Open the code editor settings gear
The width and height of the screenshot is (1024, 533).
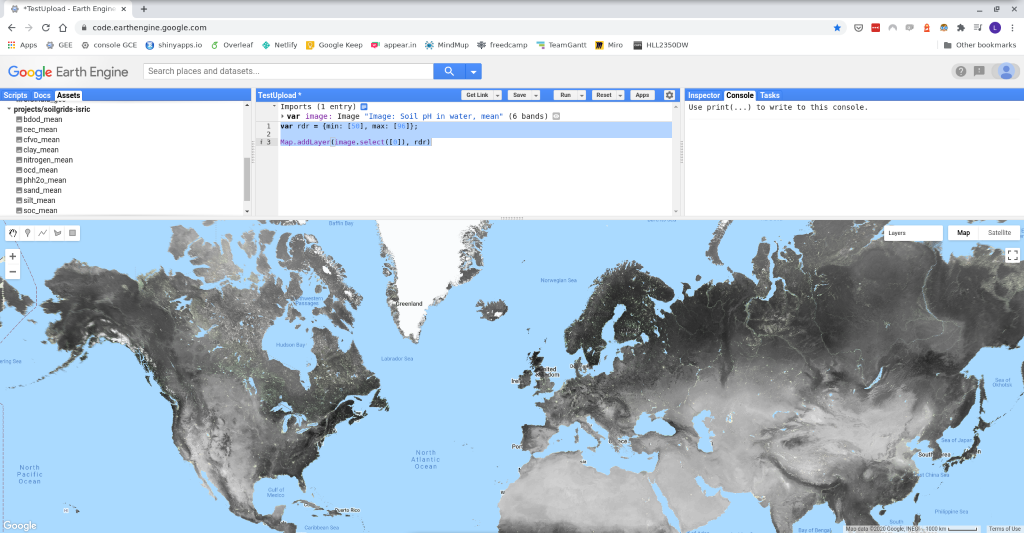(670, 95)
